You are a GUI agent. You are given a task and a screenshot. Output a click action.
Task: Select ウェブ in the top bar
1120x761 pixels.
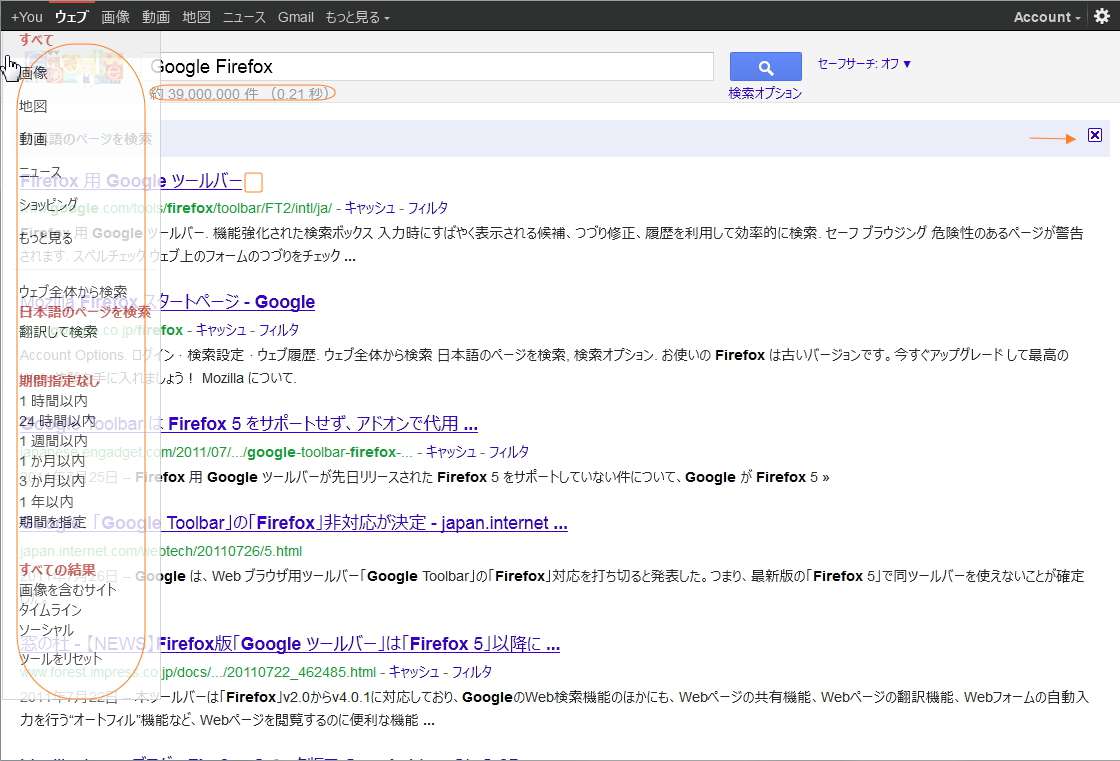point(71,17)
